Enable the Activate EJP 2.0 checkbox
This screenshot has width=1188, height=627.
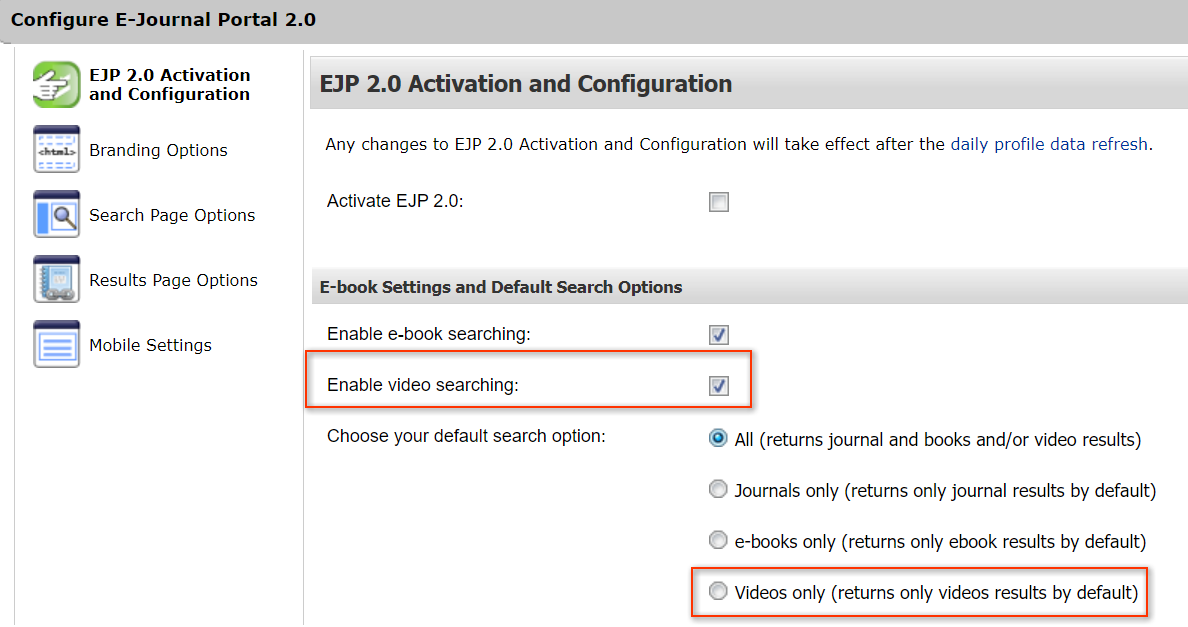coord(718,202)
